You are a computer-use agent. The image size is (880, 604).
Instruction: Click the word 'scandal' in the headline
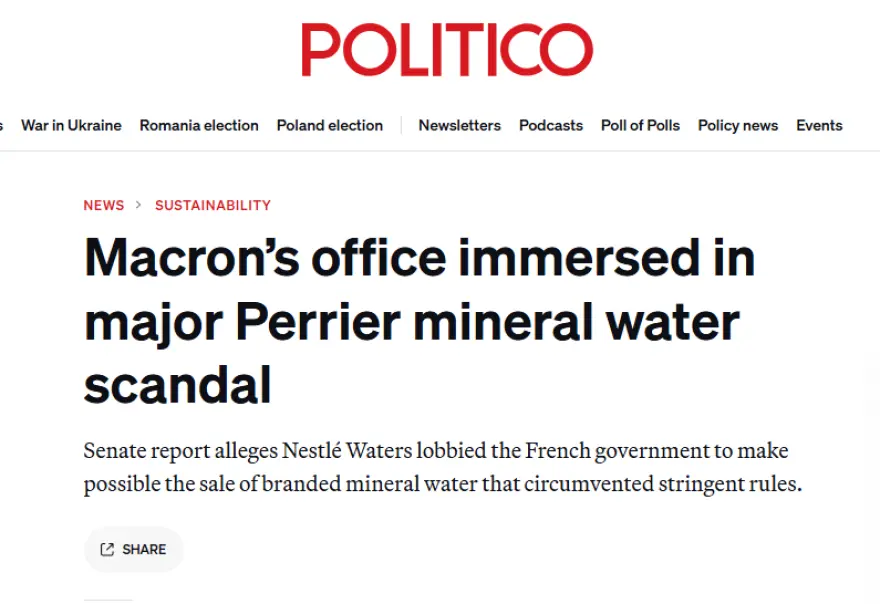tap(178, 385)
